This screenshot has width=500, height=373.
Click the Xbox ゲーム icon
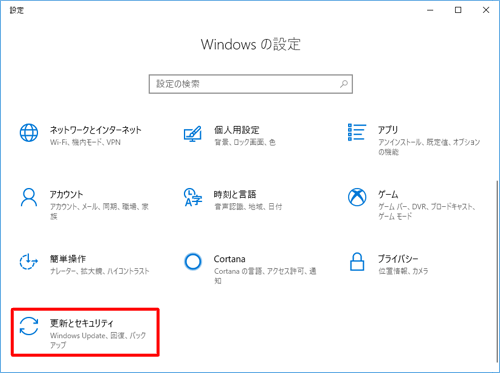pos(357,197)
